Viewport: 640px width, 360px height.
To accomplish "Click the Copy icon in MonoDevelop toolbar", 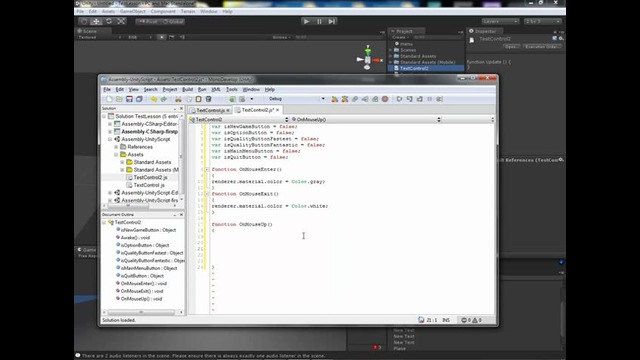I will click(189, 99).
